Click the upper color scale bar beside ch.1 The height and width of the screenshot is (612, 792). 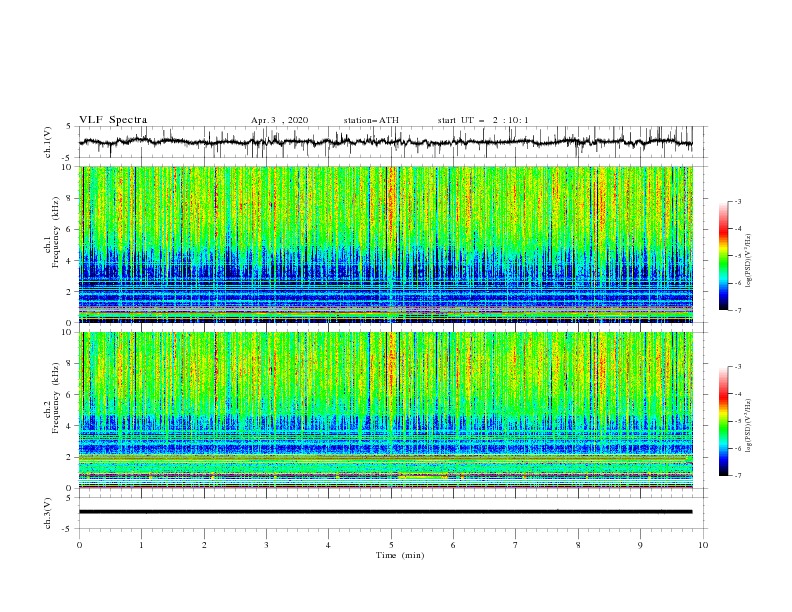(x=724, y=256)
